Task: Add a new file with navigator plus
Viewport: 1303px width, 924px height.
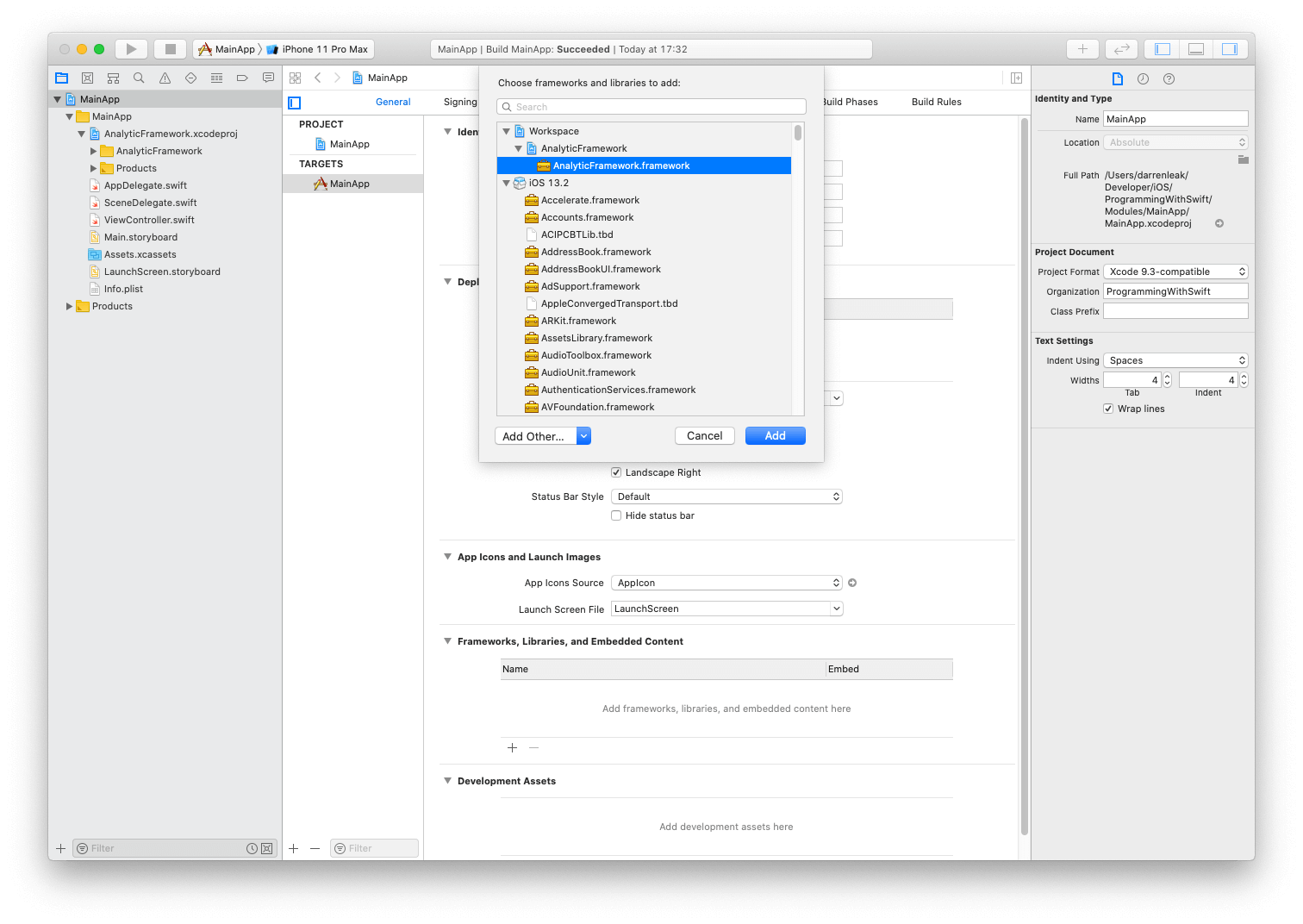Action: tap(60, 848)
